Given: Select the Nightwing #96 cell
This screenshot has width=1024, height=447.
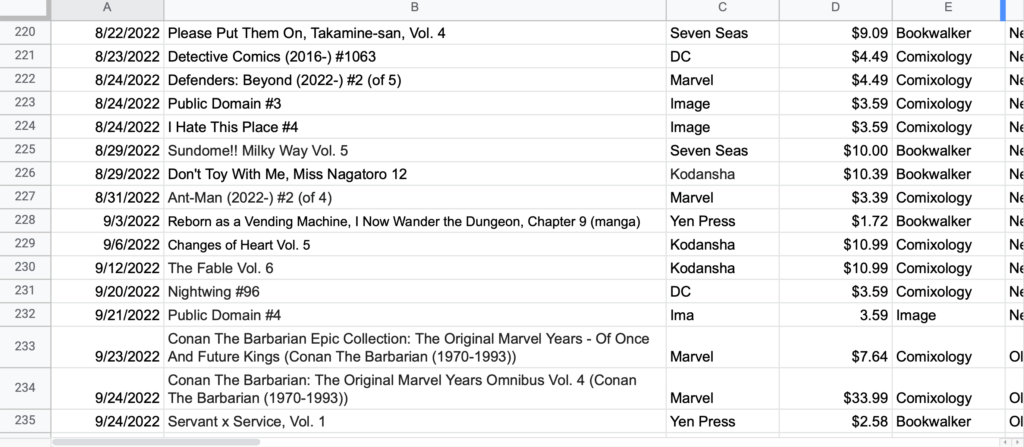Looking at the screenshot, I should click(415, 292).
